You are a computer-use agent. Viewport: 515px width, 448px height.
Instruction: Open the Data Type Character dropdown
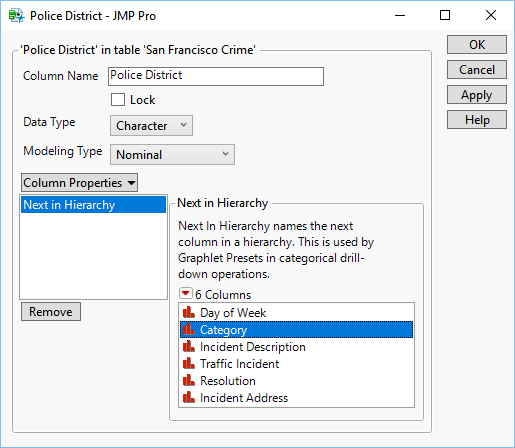click(151, 126)
